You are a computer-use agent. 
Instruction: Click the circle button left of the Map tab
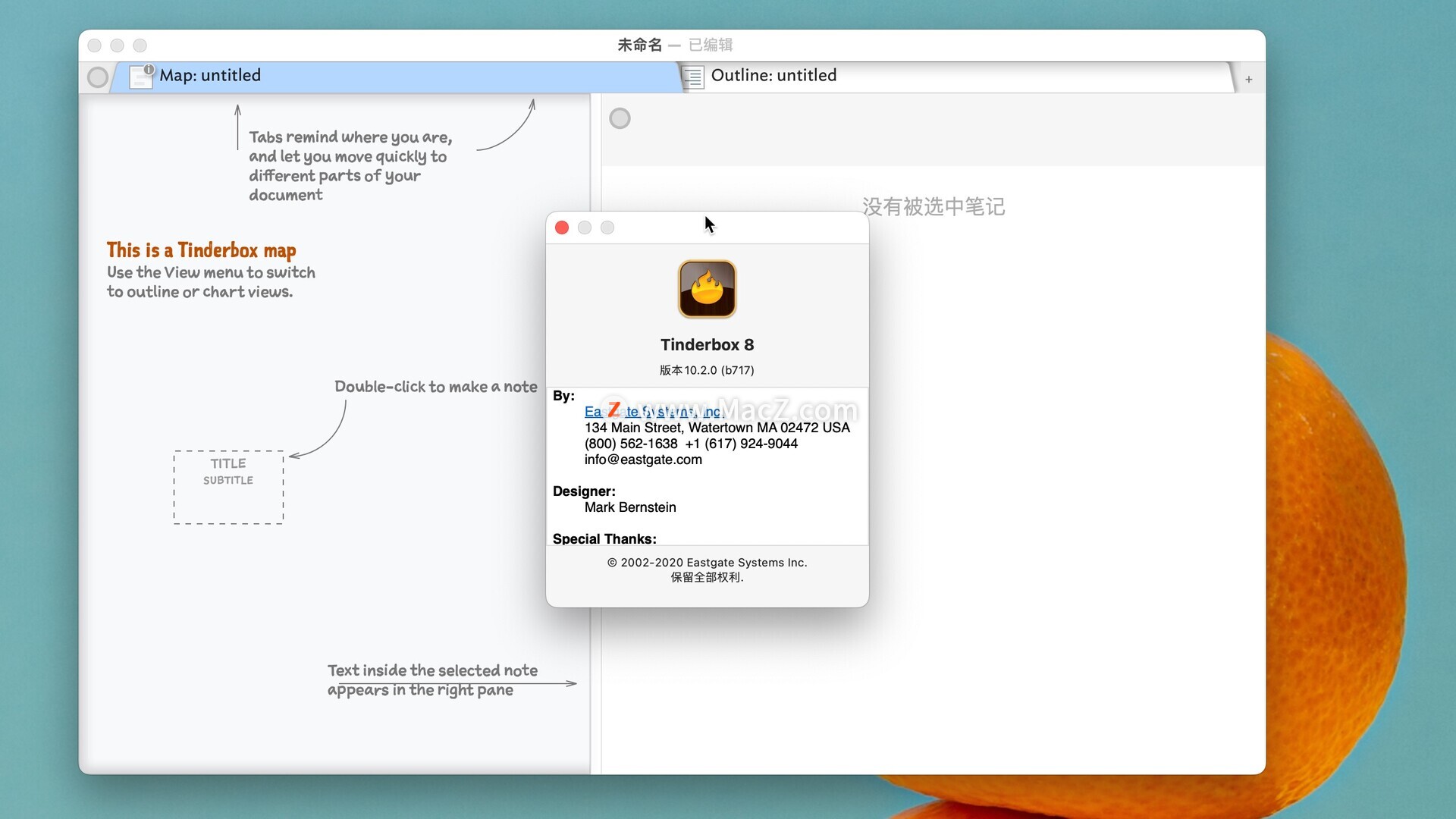[98, 77]
